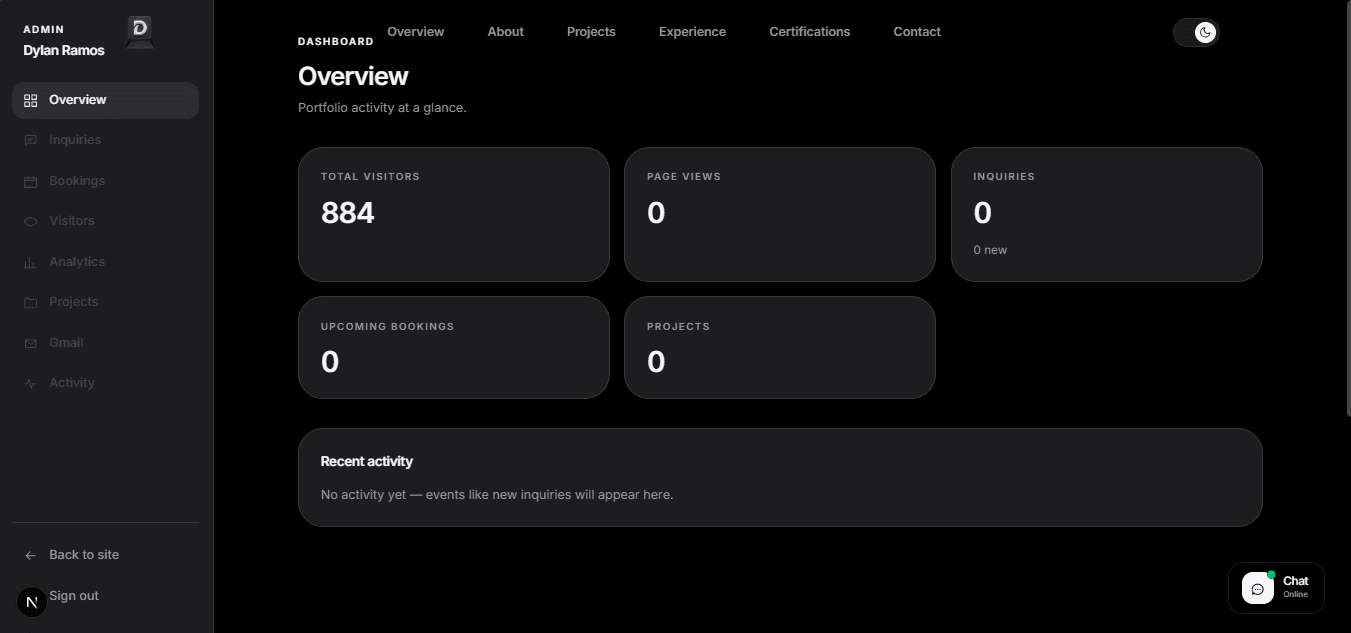Viewport: 1351px width, 633px height.
Task: Open Gmail from the sidebar
Action: (66, 343)
